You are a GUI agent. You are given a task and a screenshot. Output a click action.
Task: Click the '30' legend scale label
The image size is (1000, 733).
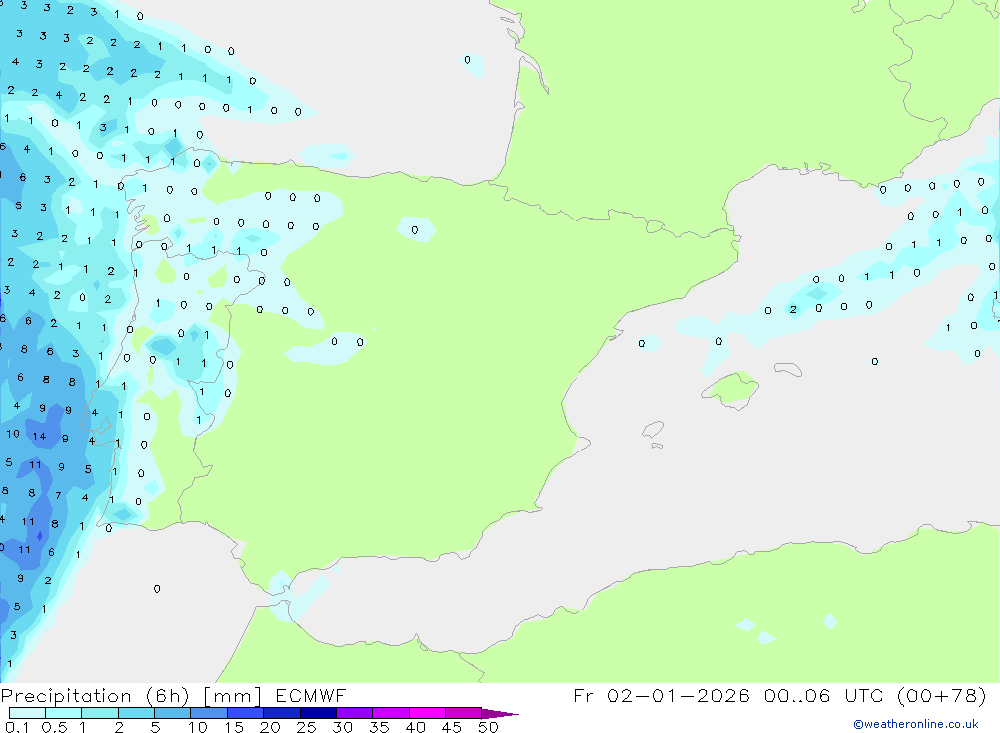tap(342, 727)
